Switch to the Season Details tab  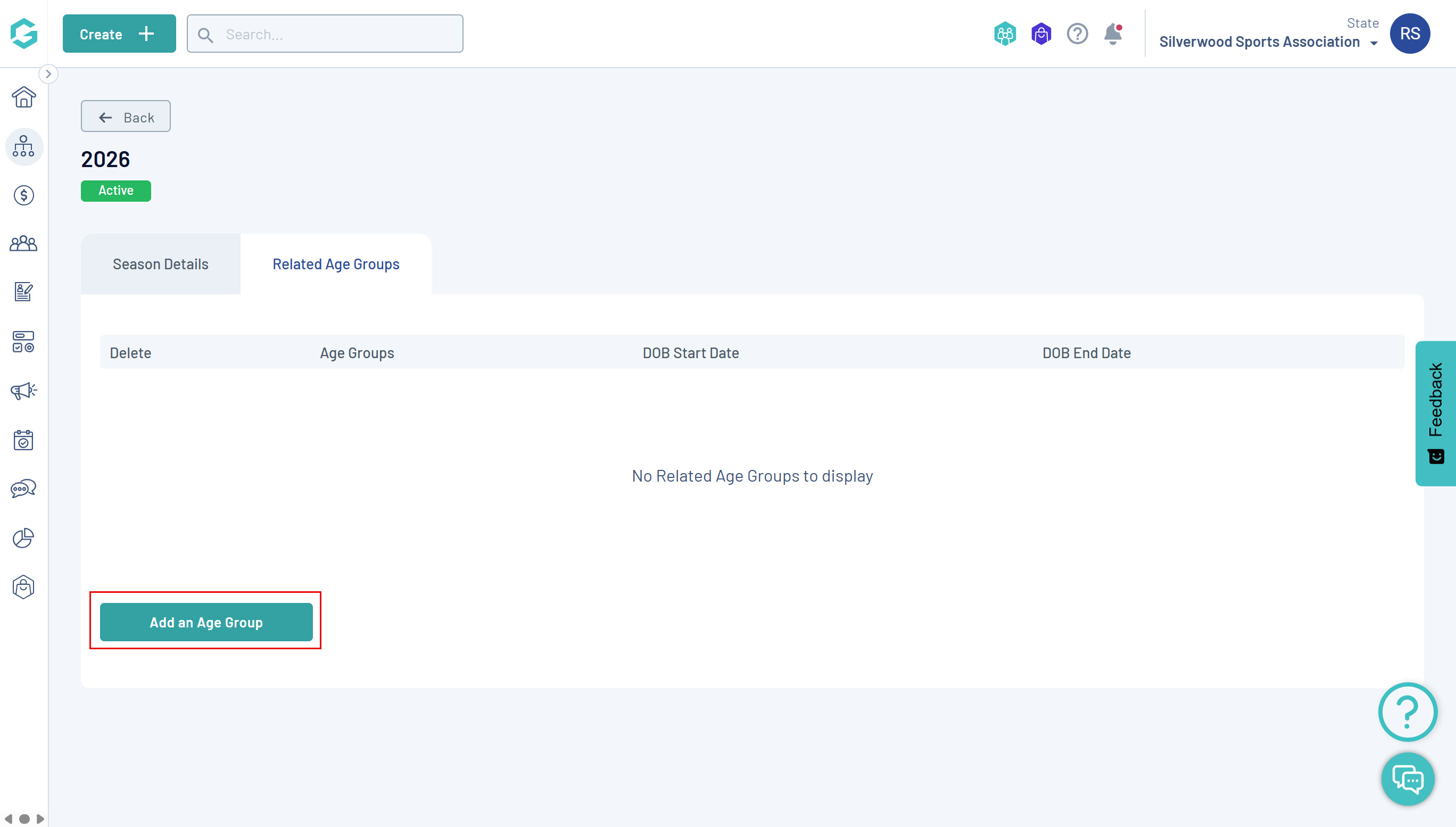(161, 264)
